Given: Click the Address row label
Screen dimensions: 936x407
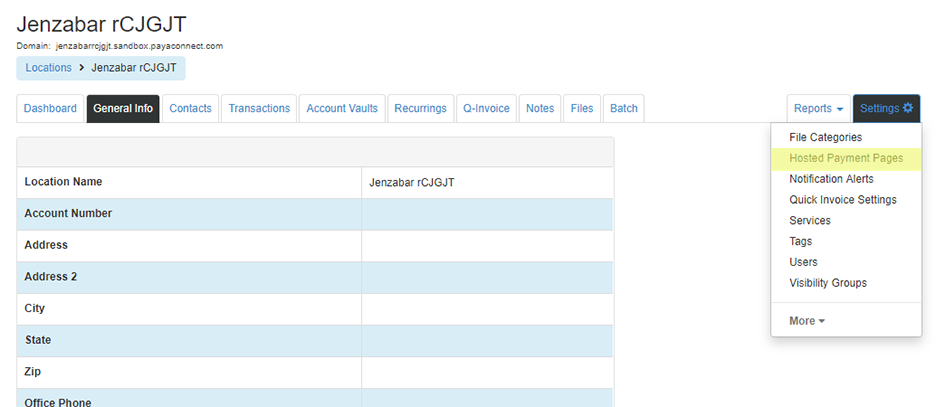Looking at the screenshot, I should (x=46, y=245).
